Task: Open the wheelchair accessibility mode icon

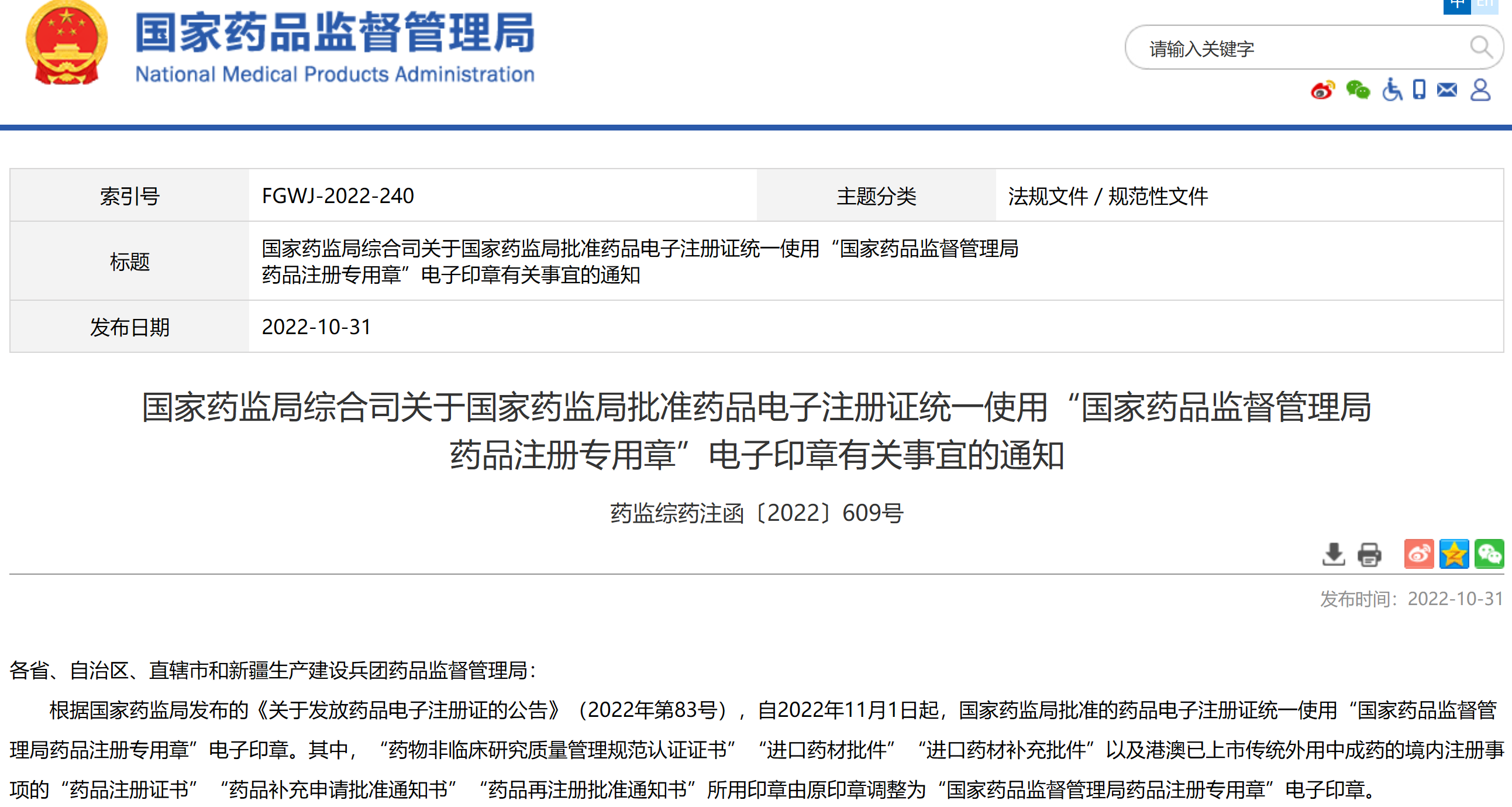Action: (x=1392, y=91)
